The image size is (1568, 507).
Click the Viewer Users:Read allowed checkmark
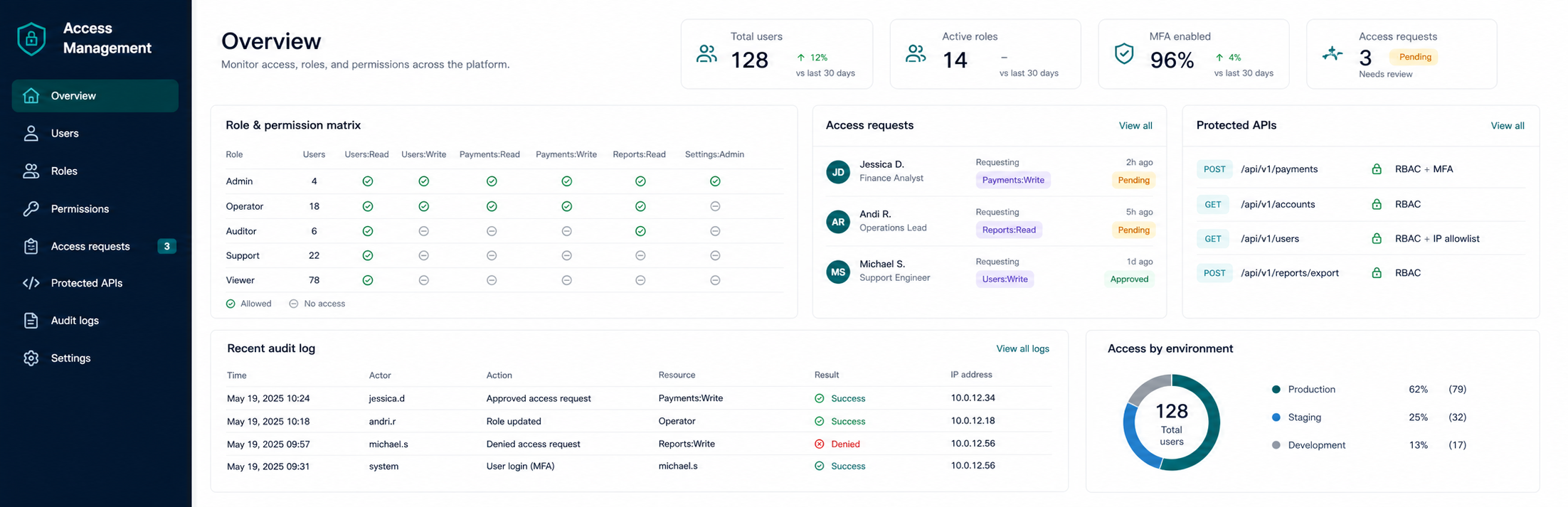pos(368,280)
